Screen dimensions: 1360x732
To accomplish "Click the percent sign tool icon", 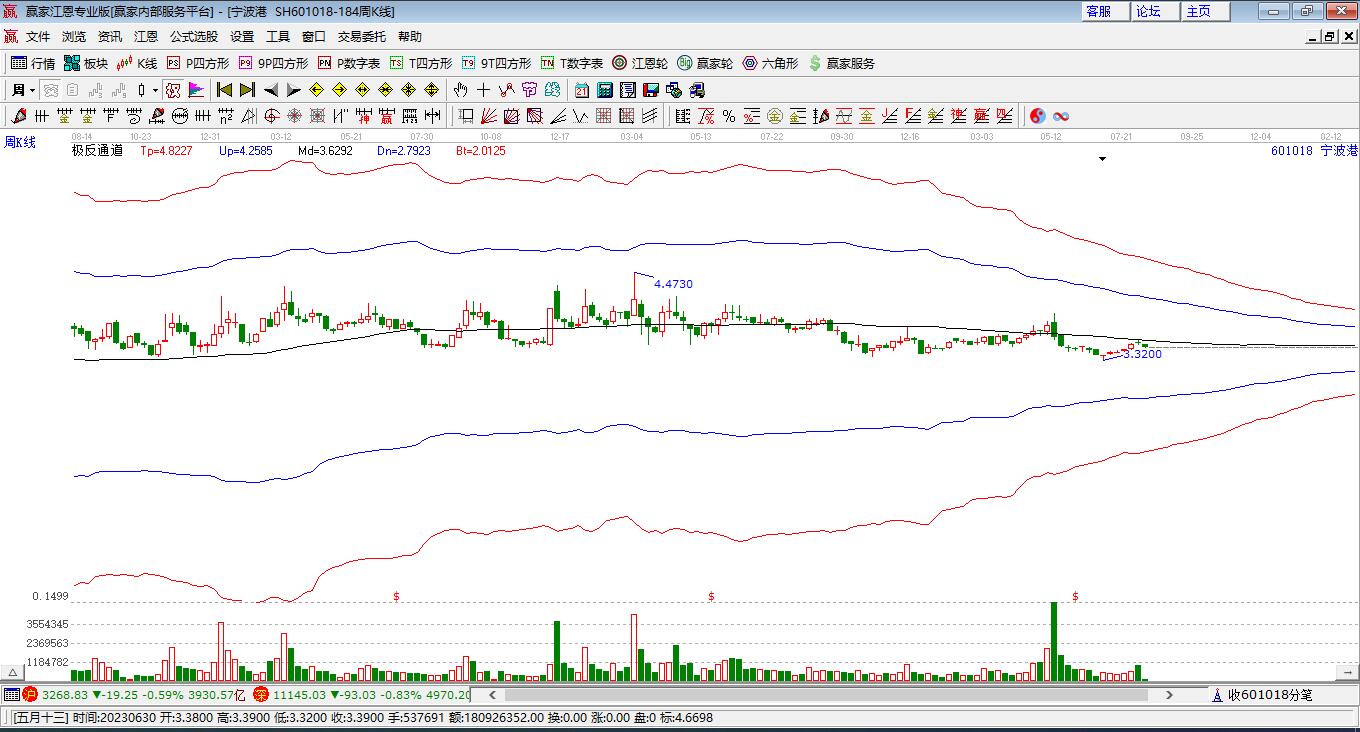I will click(x=729, y=116).
